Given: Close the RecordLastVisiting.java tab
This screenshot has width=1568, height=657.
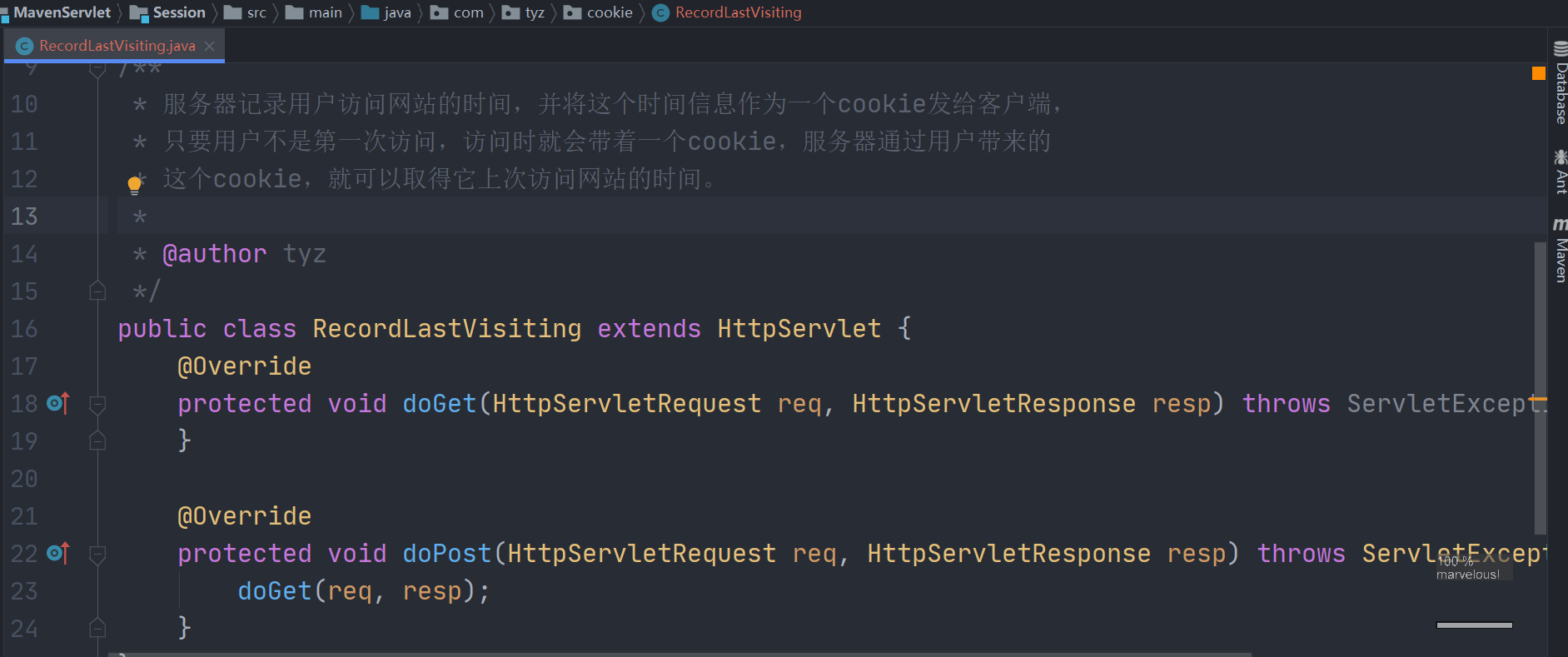Looking at the screenshot, I should [x=210, y=46].
